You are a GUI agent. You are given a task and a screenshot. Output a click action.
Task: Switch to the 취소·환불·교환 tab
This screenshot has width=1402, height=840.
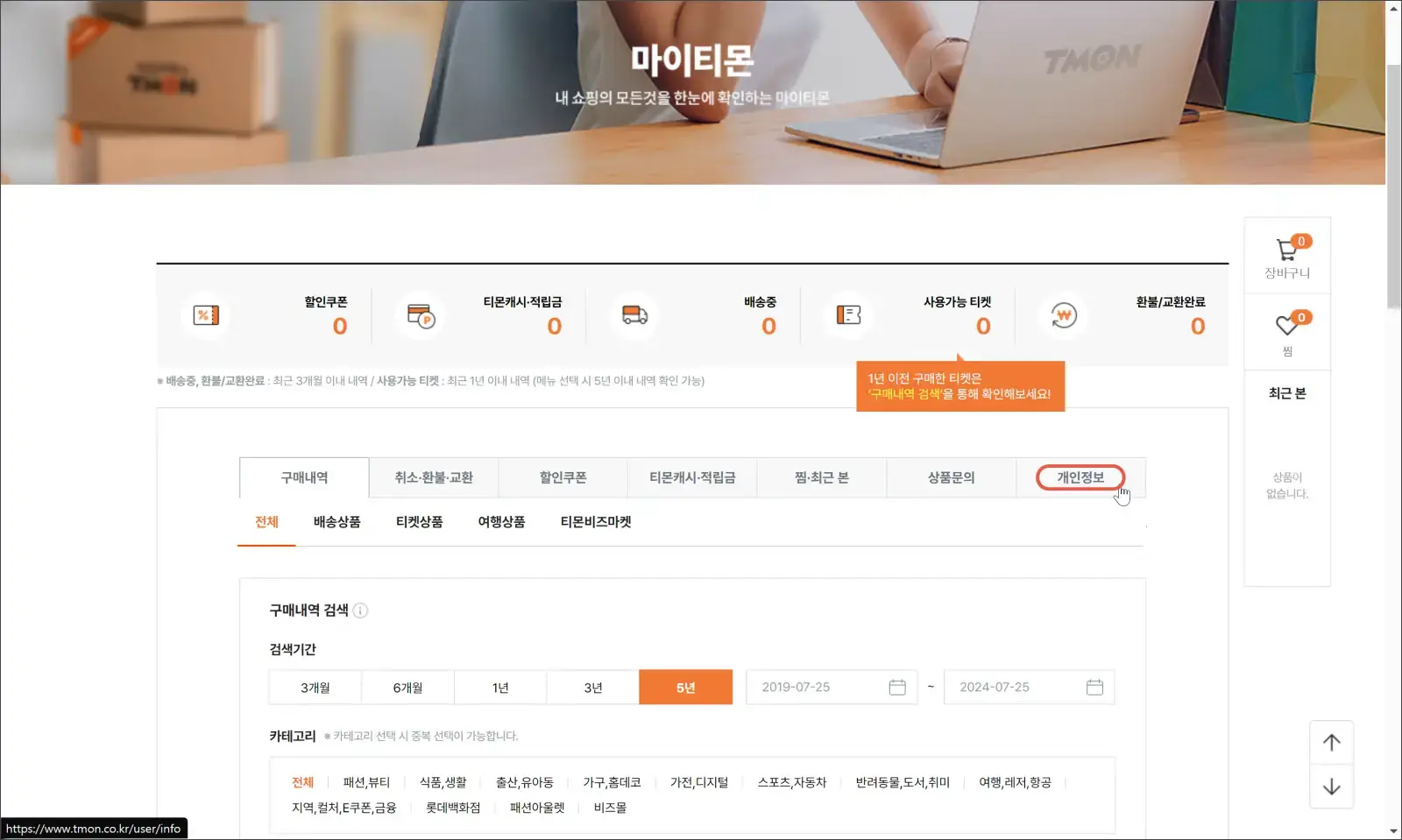pos(434,477)
